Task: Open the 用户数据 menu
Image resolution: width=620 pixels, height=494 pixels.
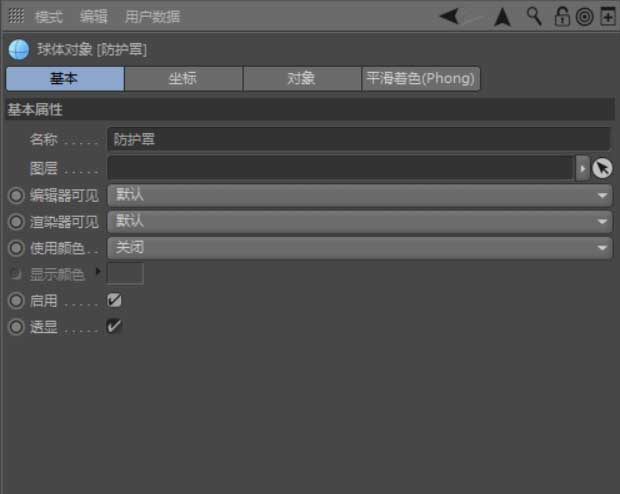Action: [152, 17]
